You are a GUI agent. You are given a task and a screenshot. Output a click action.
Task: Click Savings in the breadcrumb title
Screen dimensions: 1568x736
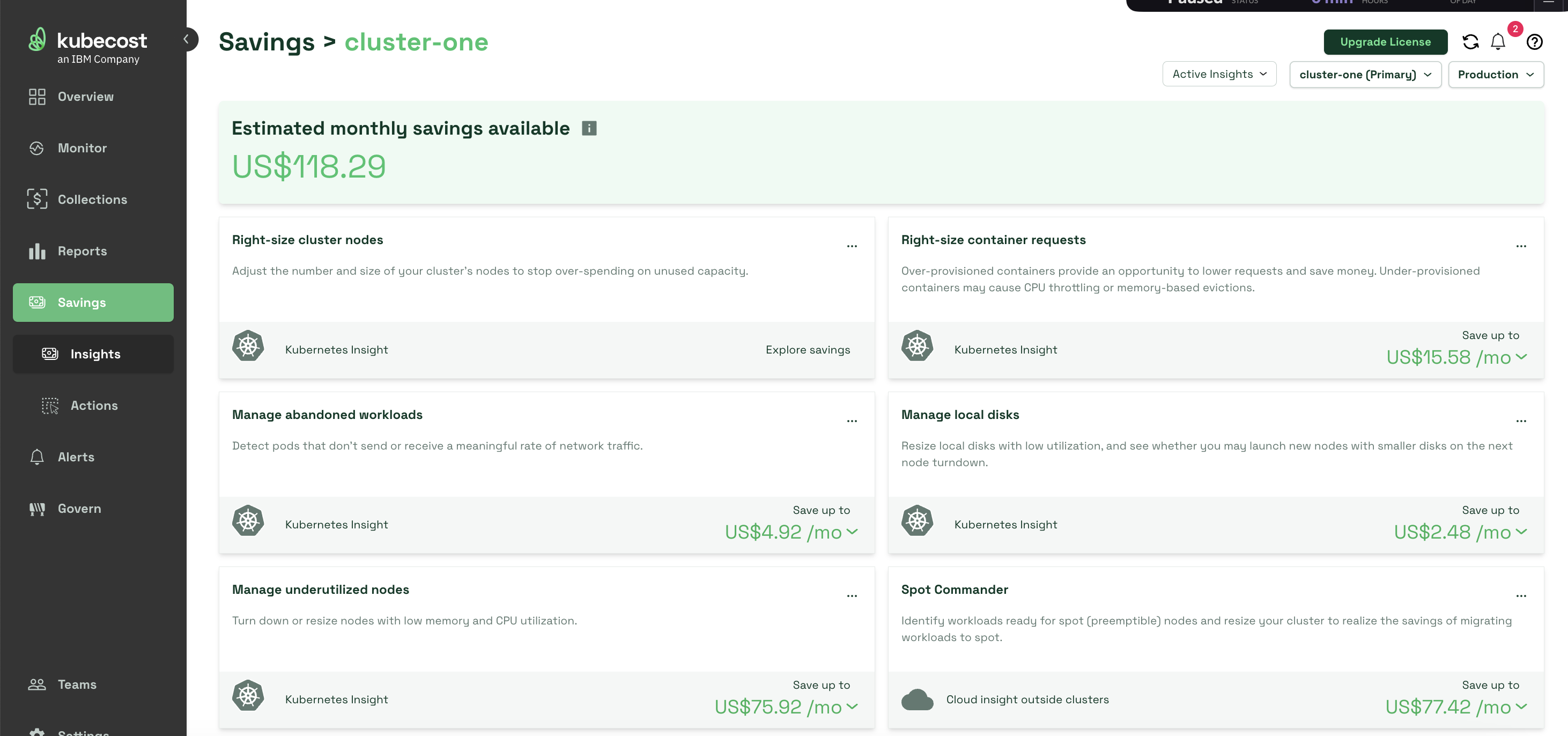267,42
